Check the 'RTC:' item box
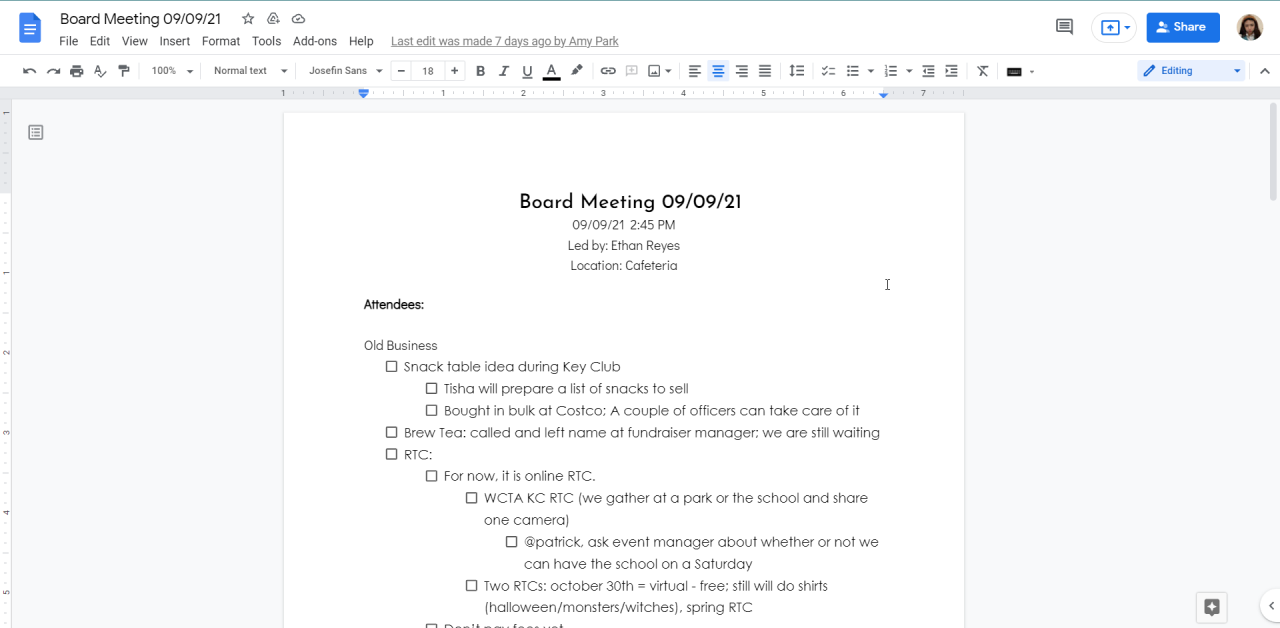1280x628 pixels. point(392,454)
